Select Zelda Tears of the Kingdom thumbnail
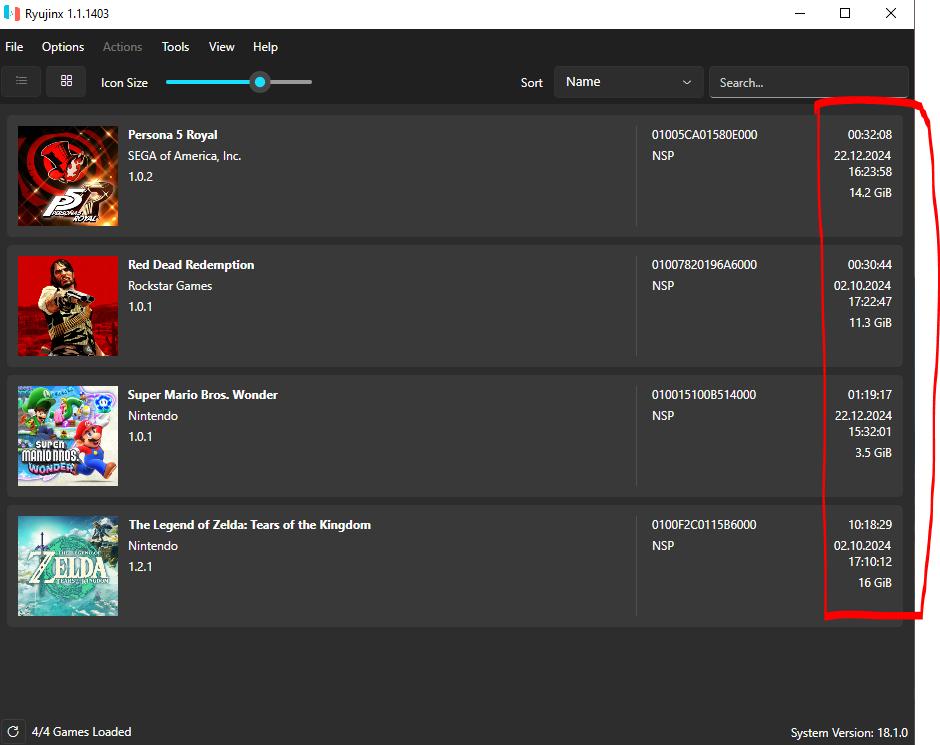Viewport: 940px width, 745px height. (68, 566)
